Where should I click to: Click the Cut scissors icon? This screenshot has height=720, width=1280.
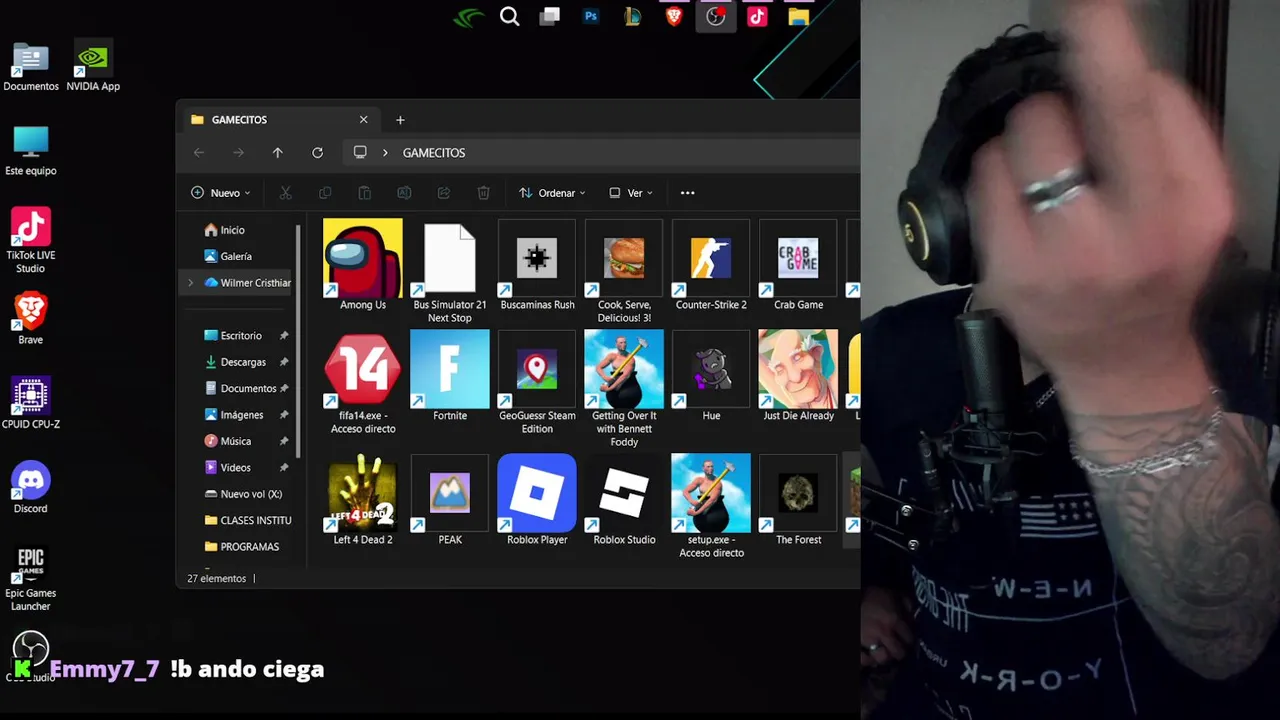285,193
